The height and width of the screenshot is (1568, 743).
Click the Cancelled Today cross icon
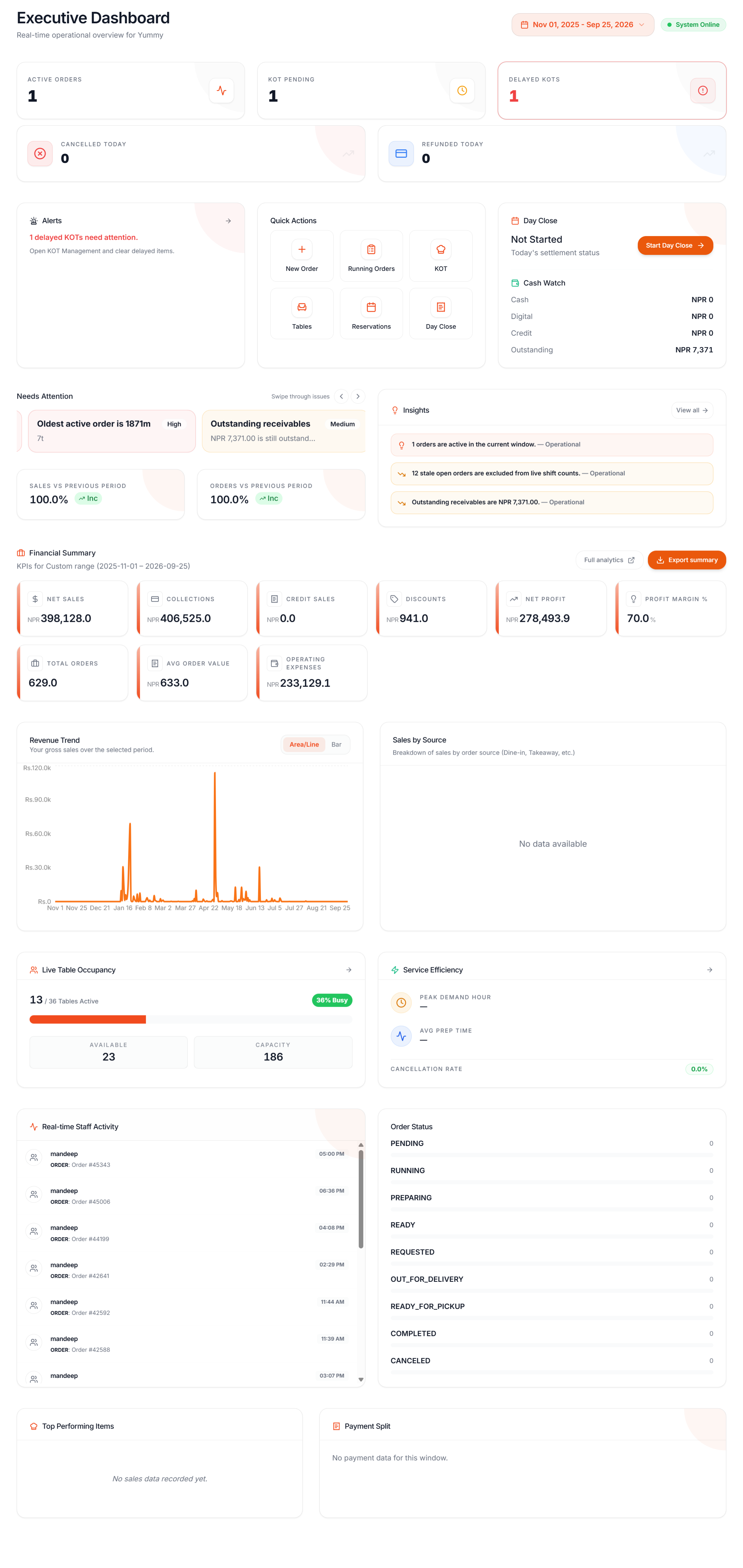(40, 154)
